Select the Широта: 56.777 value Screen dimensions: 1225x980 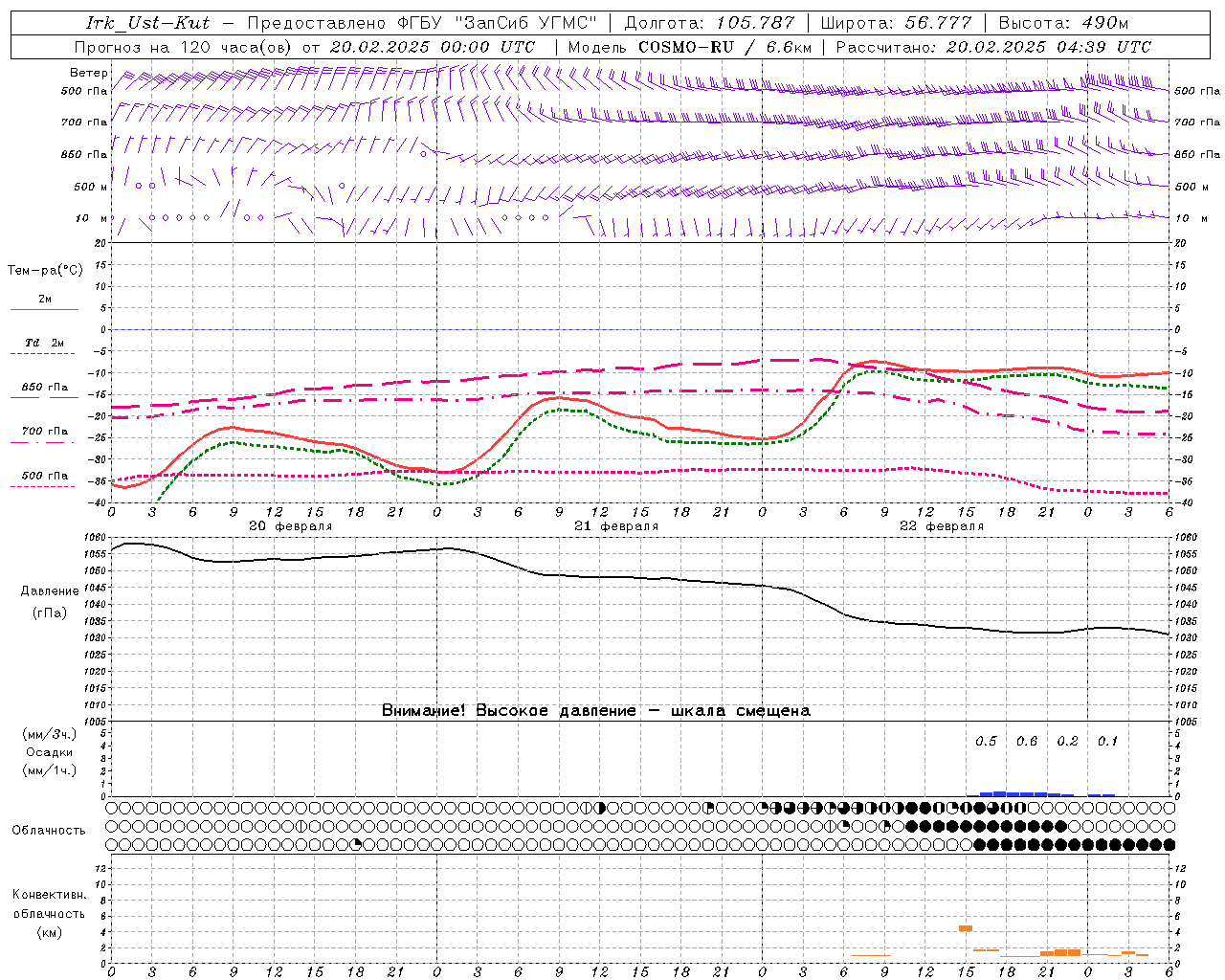[897, 22]
